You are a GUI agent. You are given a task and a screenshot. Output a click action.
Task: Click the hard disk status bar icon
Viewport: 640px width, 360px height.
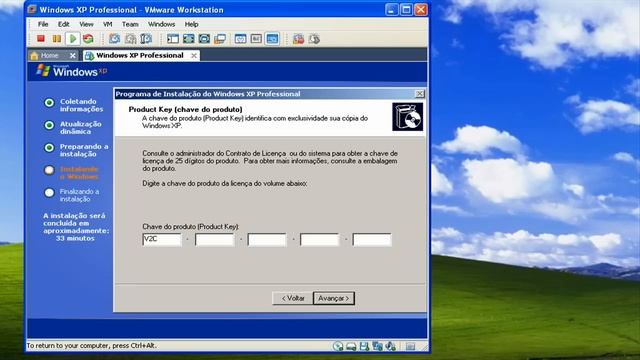pos(351,347)
